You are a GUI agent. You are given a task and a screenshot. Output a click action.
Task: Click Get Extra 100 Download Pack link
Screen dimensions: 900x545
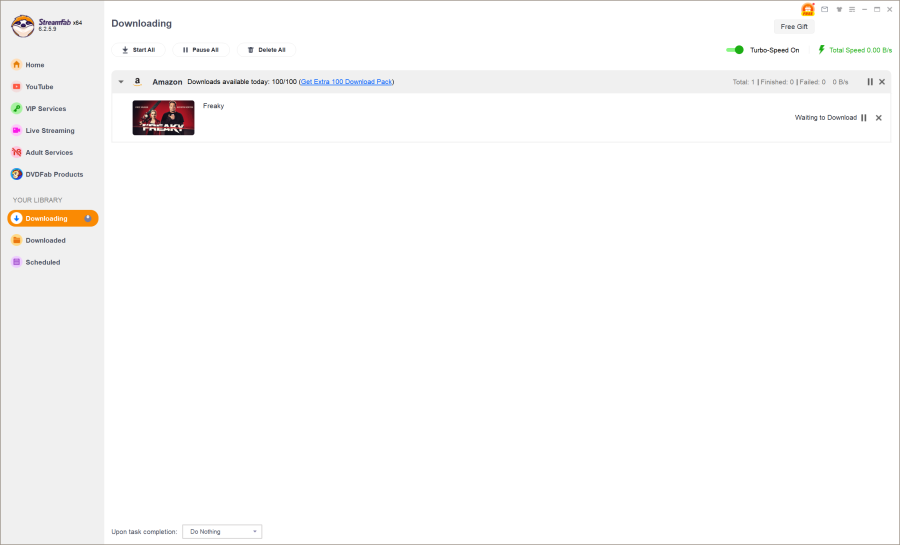tap(347, 82)
